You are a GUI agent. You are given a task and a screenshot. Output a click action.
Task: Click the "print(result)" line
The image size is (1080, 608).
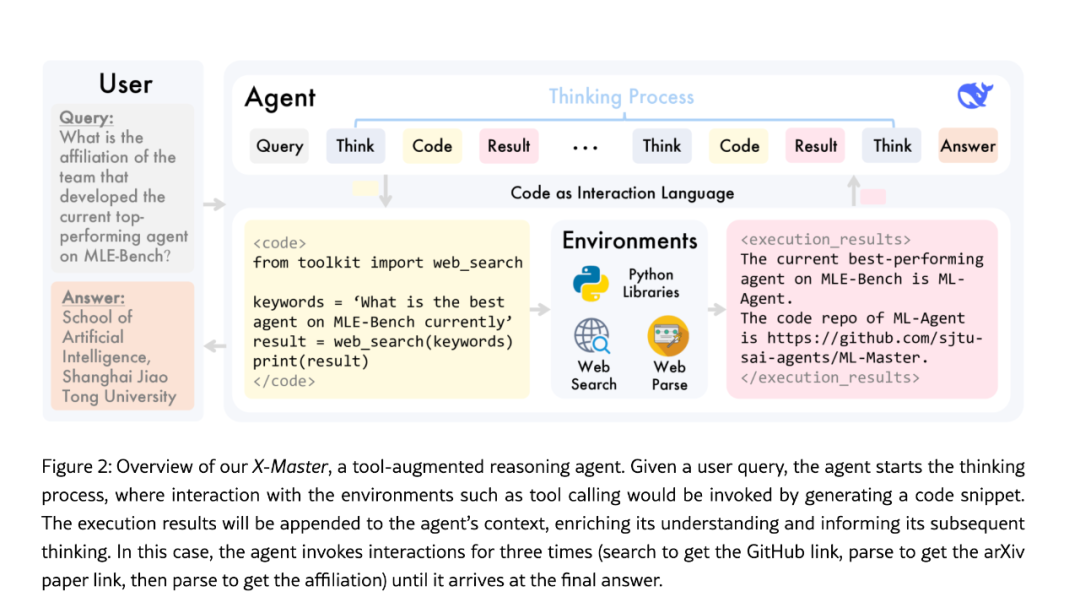tap(311, 361)
